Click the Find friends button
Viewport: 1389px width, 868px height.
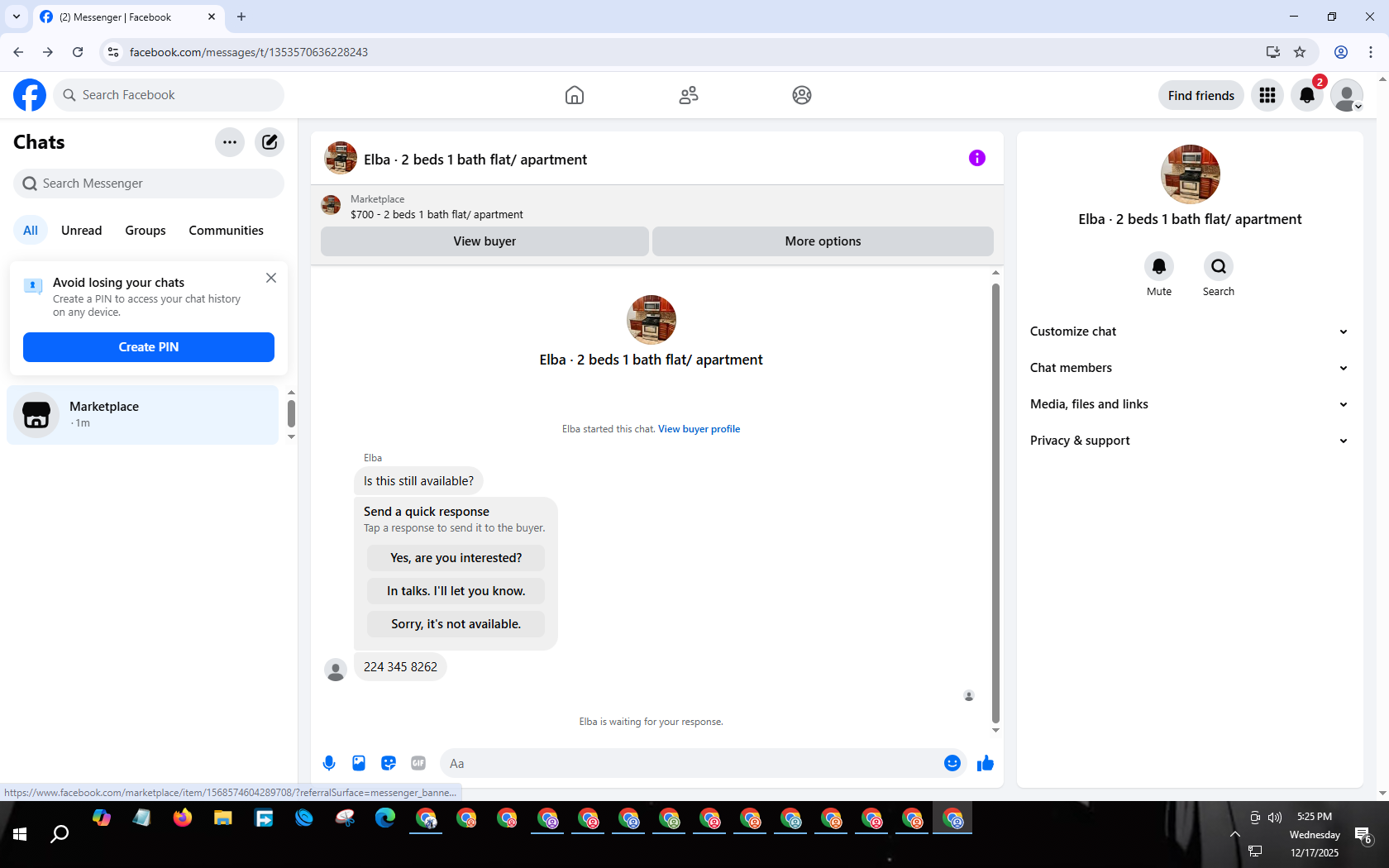click(1201, 95)
